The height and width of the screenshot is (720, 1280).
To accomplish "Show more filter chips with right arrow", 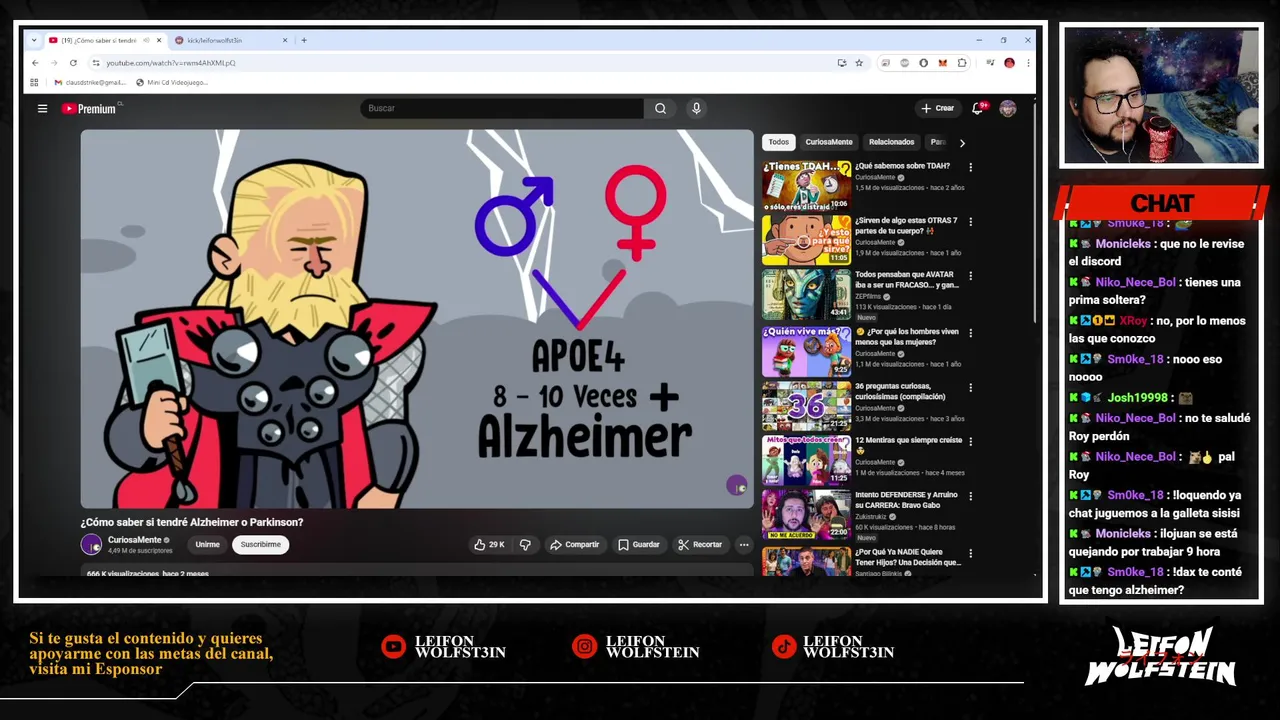I will pos(962,143).
